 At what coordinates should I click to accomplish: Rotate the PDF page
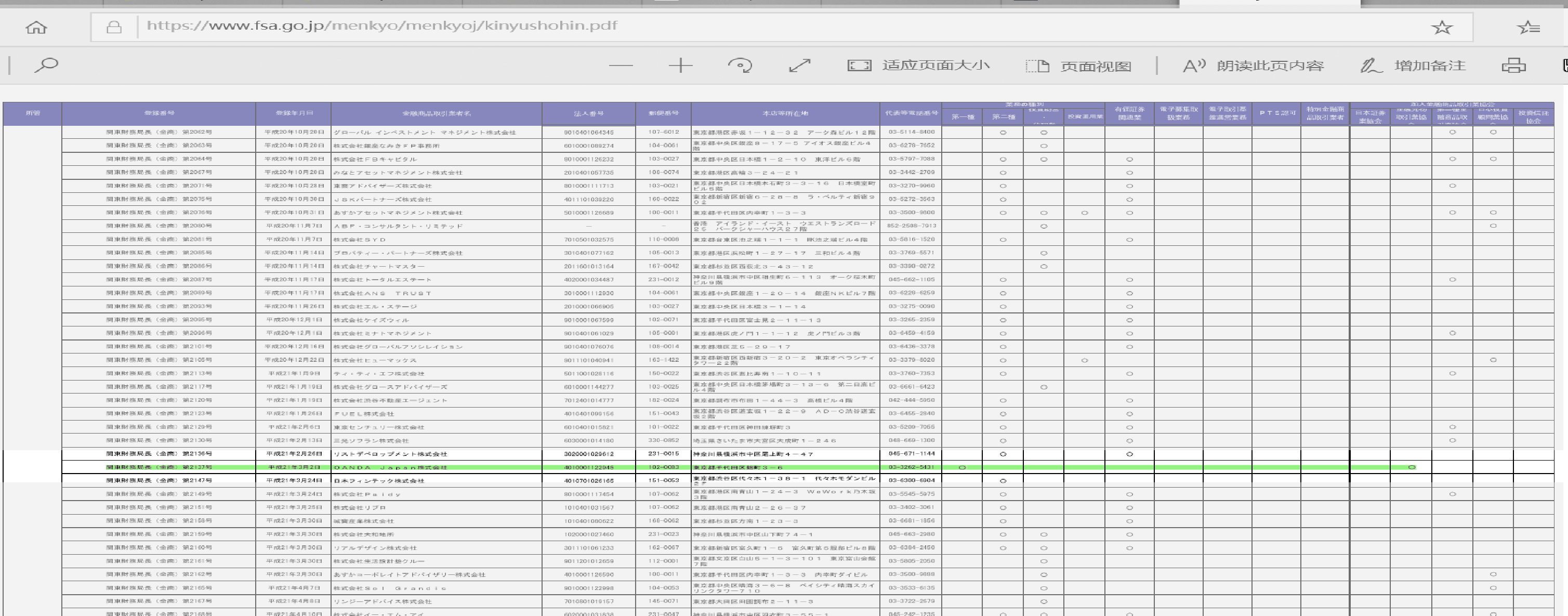[740, 65]
